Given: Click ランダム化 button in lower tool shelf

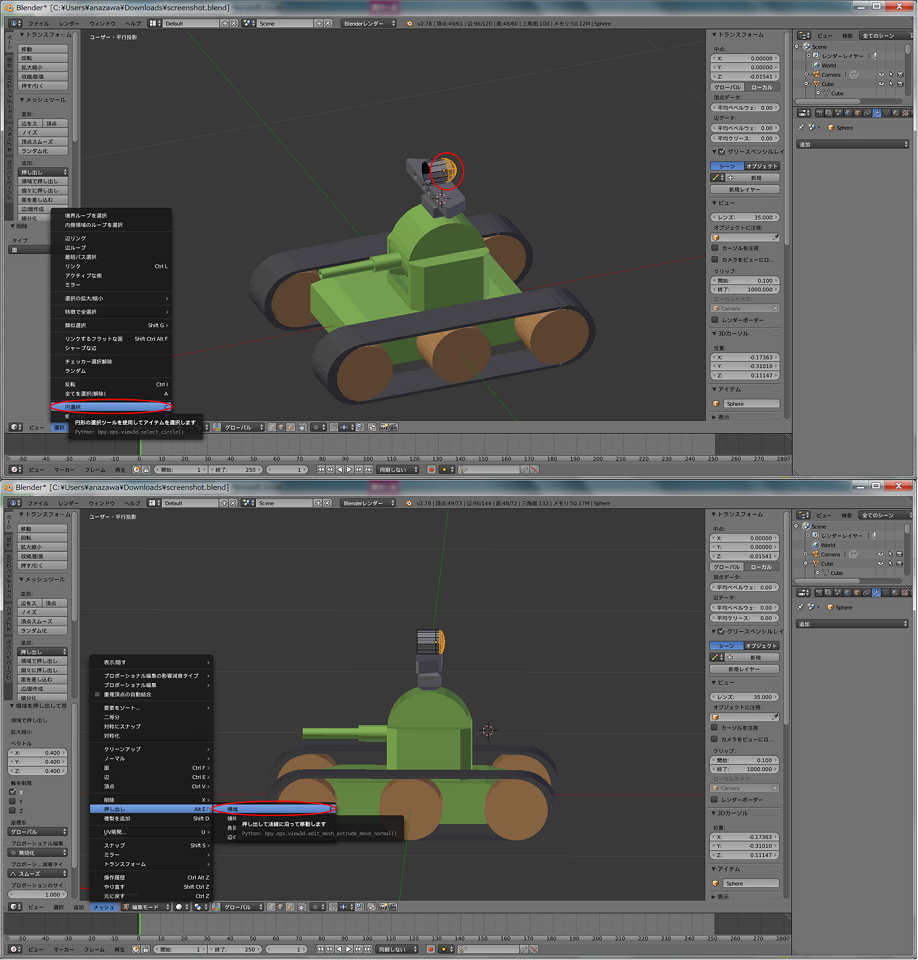Looking at the screenshot, I should coord(33,631).
